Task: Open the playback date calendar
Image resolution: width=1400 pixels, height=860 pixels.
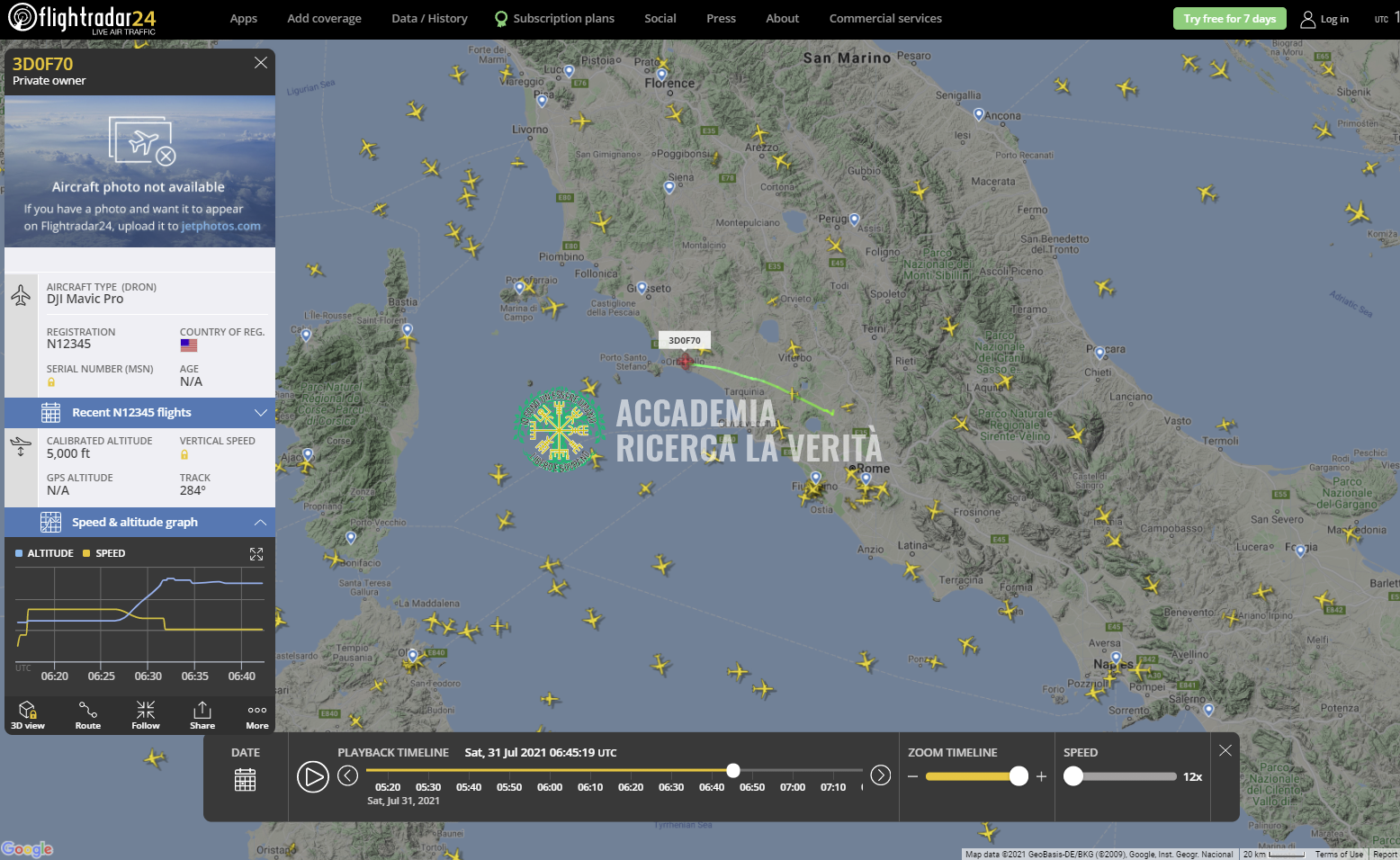Action: tap(245, 780)
